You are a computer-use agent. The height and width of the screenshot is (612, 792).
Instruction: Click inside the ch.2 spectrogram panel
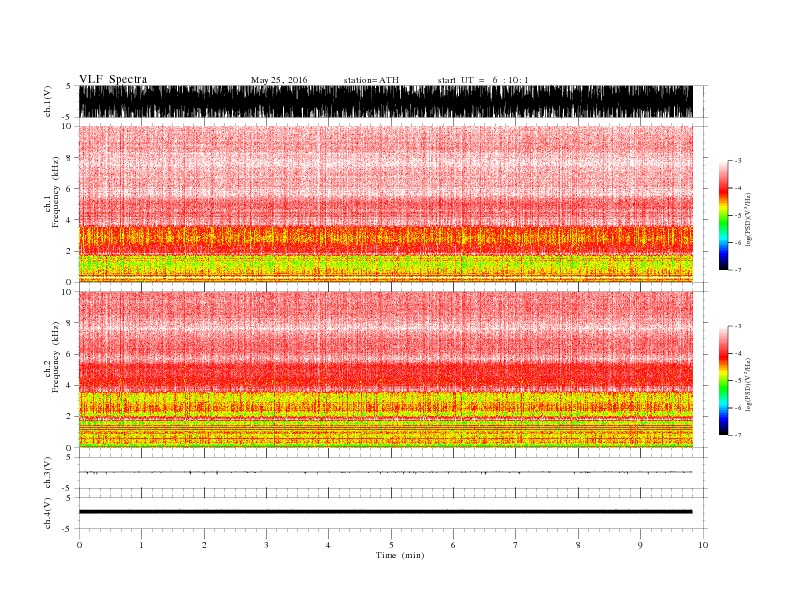click(x=386, y=369)
